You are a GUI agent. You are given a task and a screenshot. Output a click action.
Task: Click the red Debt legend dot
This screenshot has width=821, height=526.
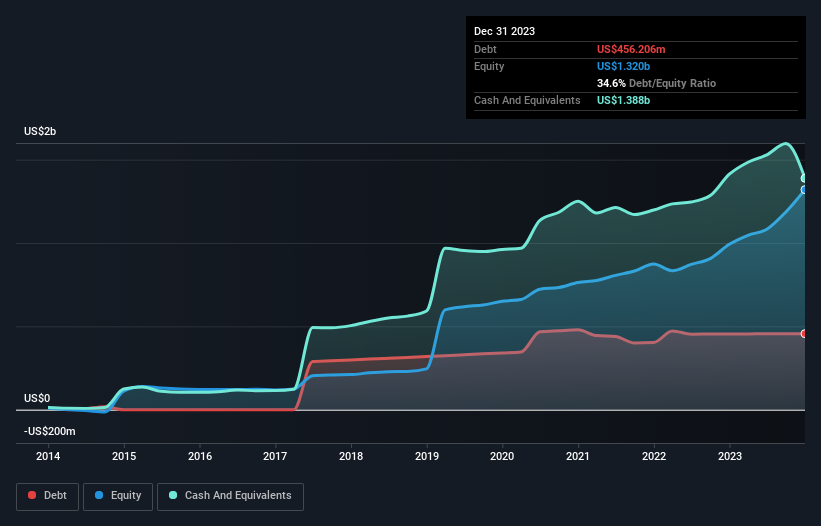(x=32, y=495)
